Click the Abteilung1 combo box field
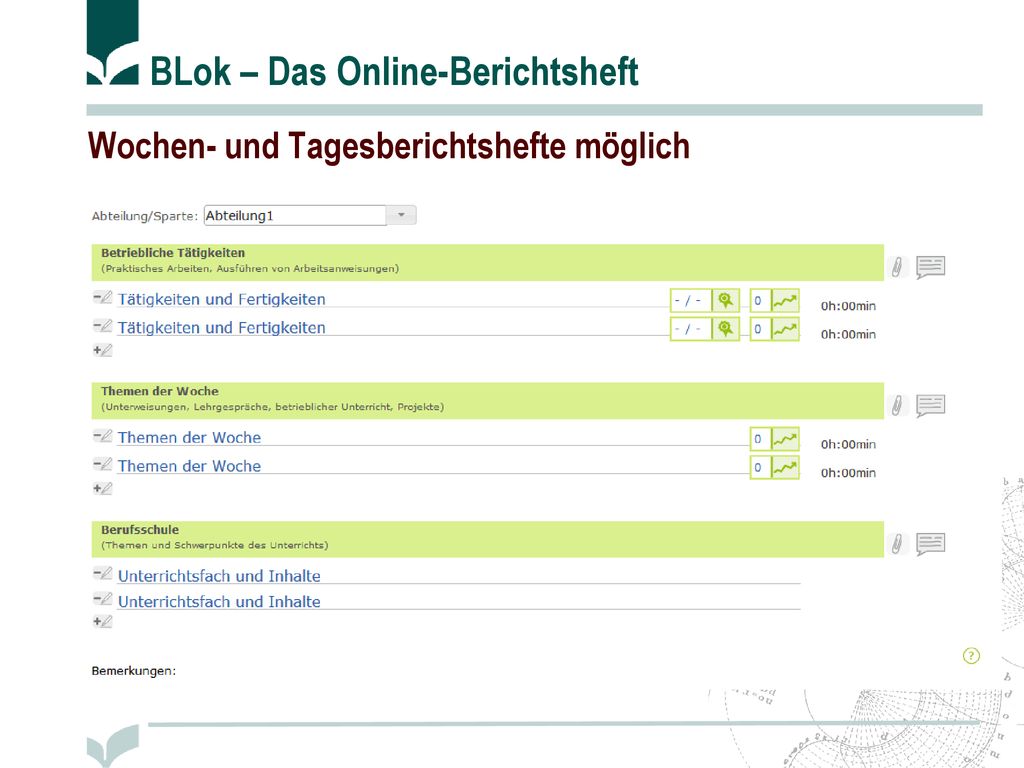1024x768 pixels. (x=295, y=216)
